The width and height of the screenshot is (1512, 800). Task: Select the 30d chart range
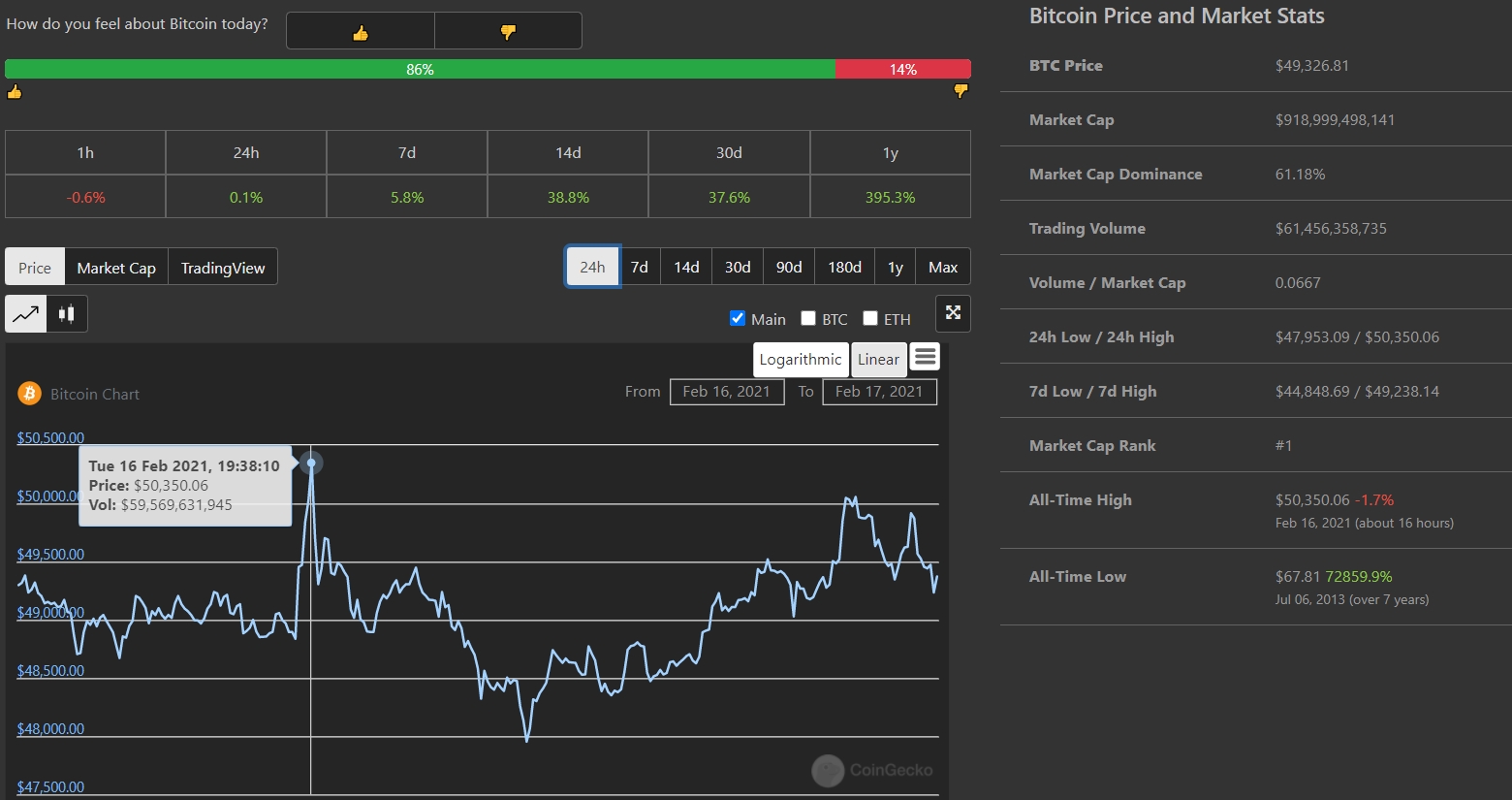tap(738, 267)
